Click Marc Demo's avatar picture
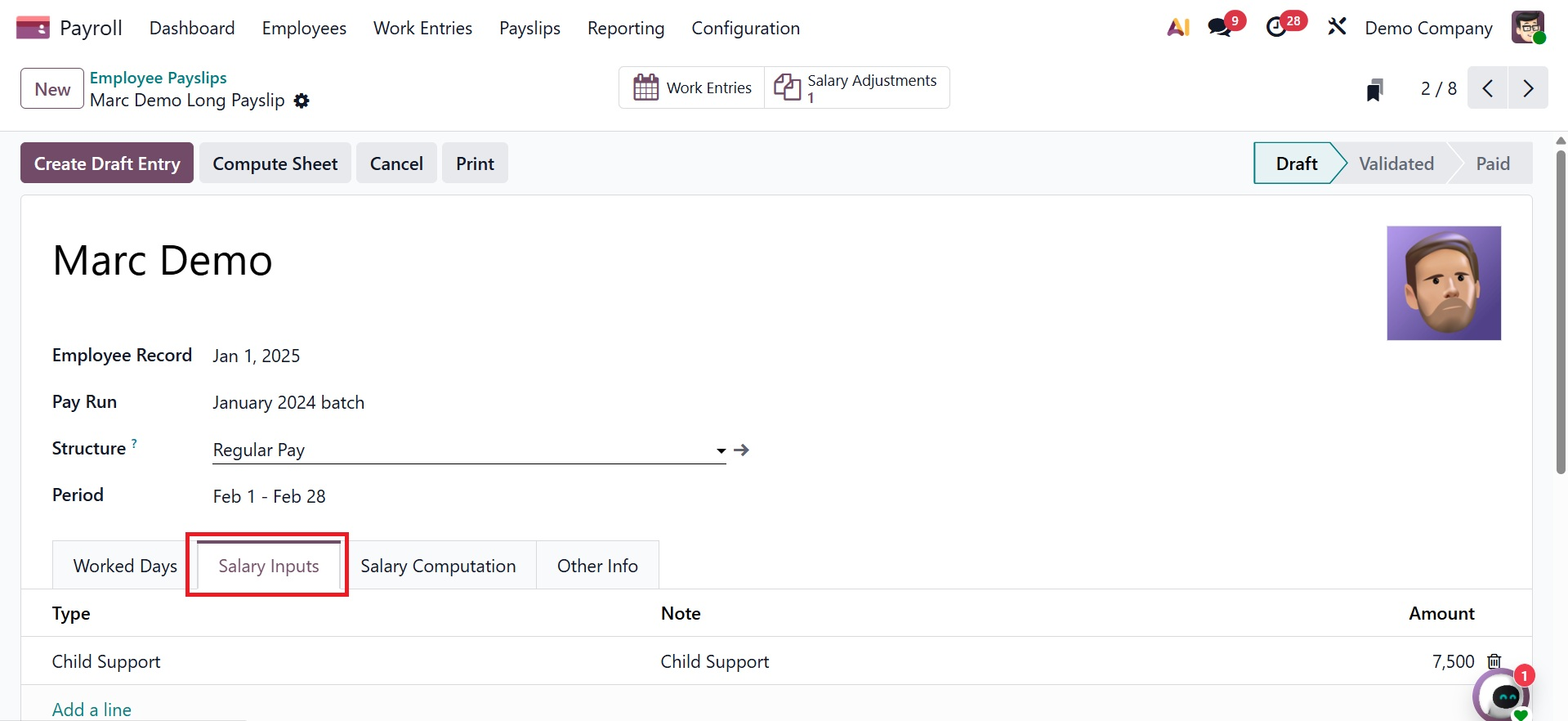 pyautogui.click(x=1443, y=283)
